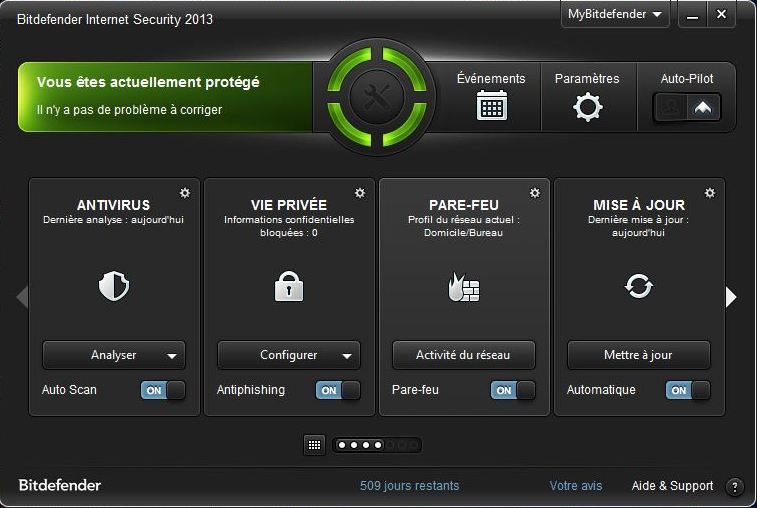Click the central wrench tools button
757x508 pixels.
point(377,97)
